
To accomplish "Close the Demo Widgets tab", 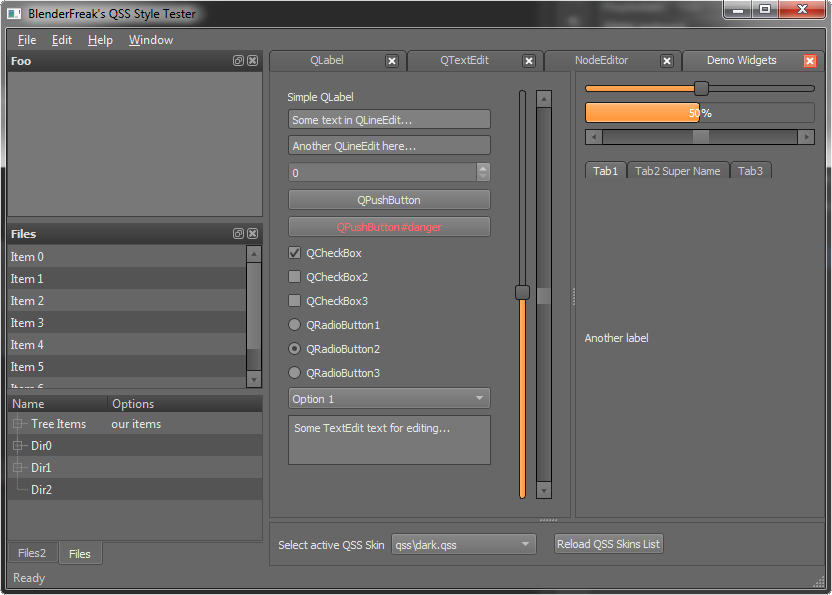I will point(810,61).
